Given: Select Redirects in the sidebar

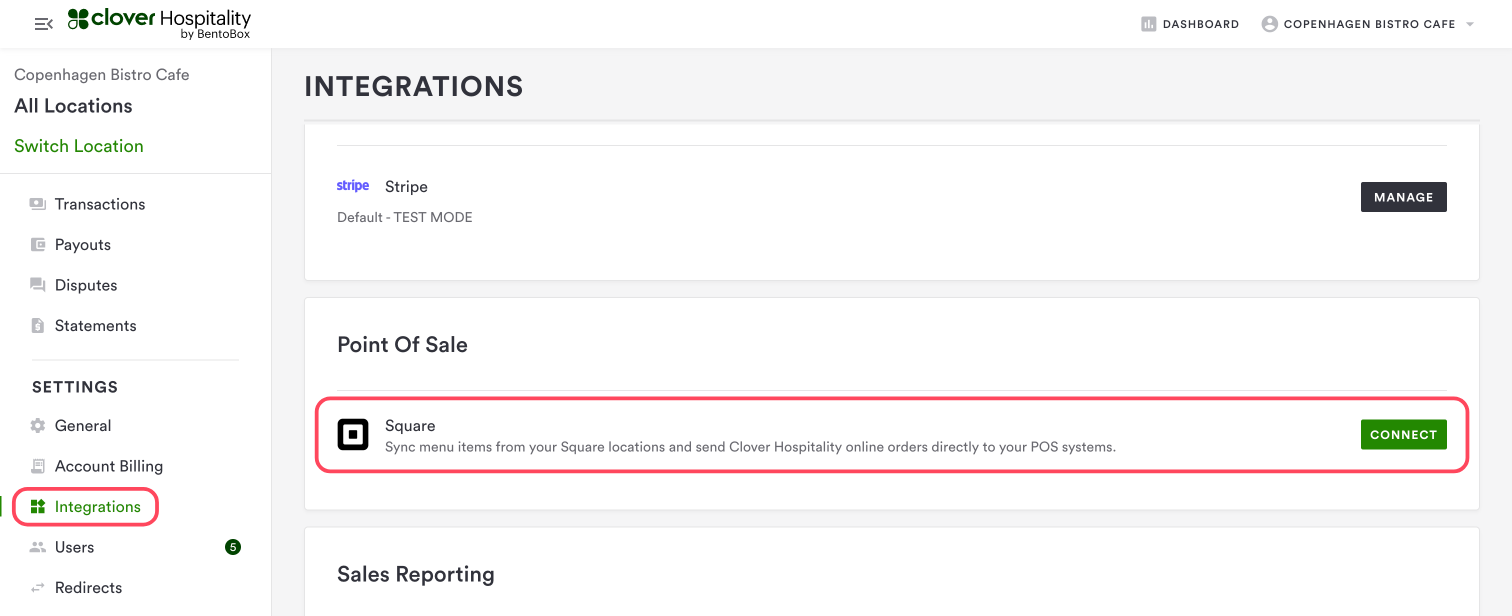Looking at the screenshot, I should click(x=88, y=588).
